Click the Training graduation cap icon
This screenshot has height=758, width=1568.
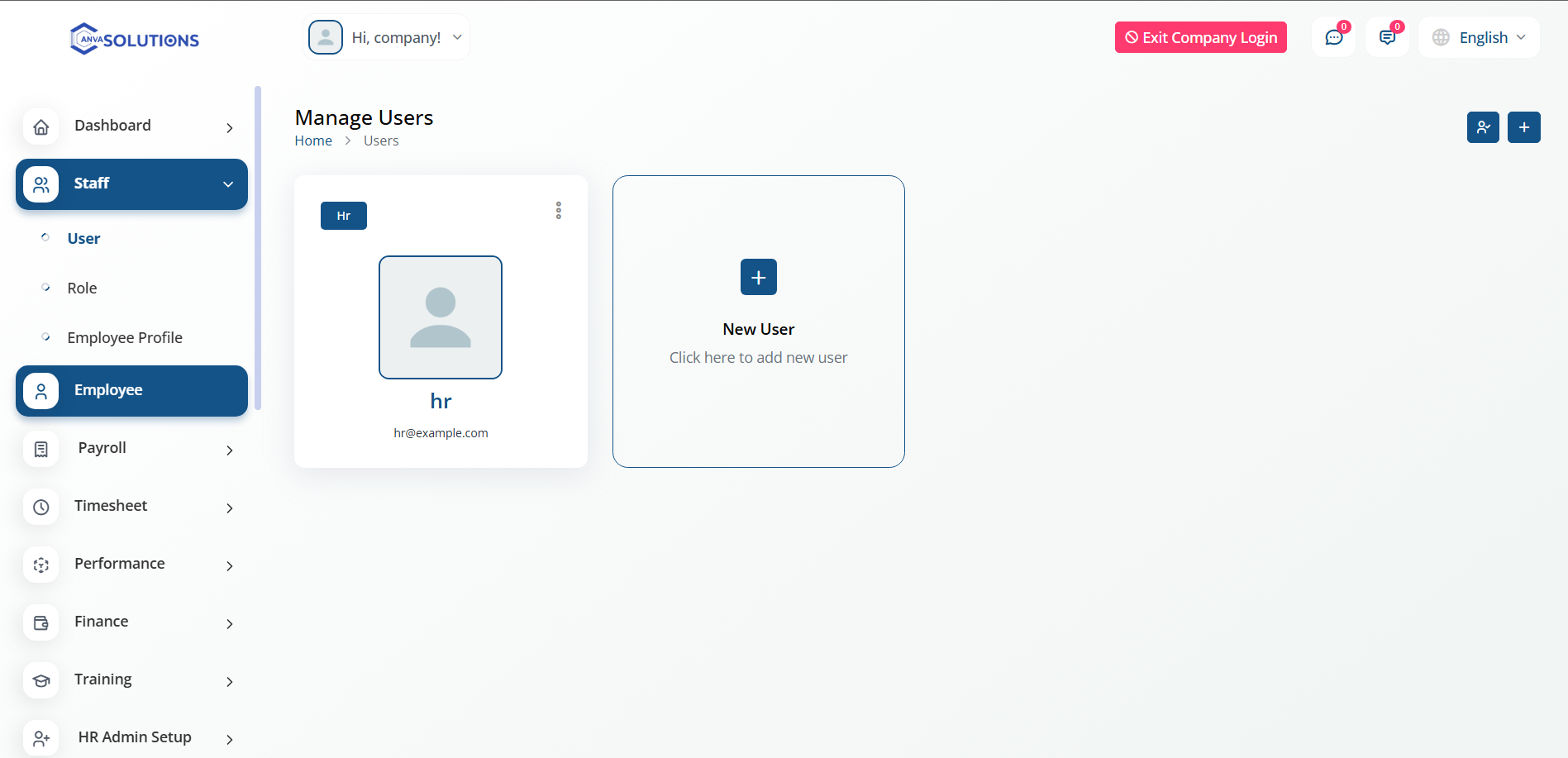(41, 681)
